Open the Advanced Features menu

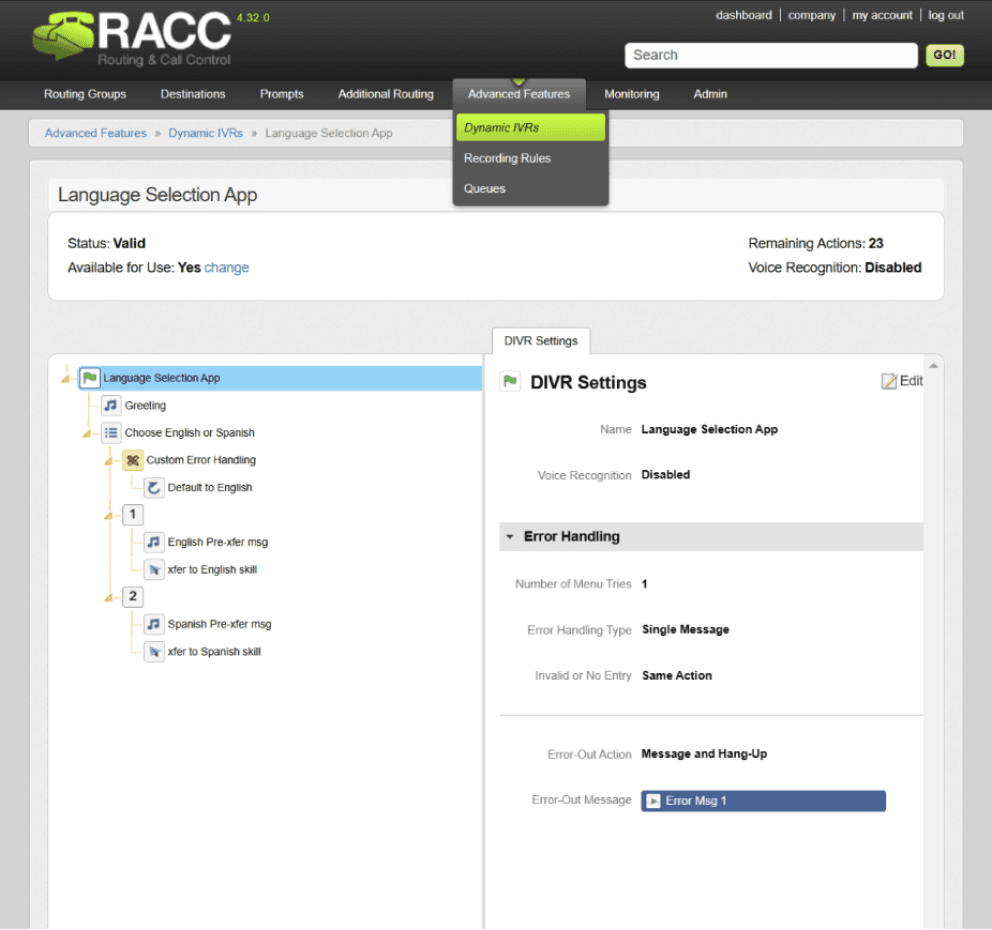[519, 94]
